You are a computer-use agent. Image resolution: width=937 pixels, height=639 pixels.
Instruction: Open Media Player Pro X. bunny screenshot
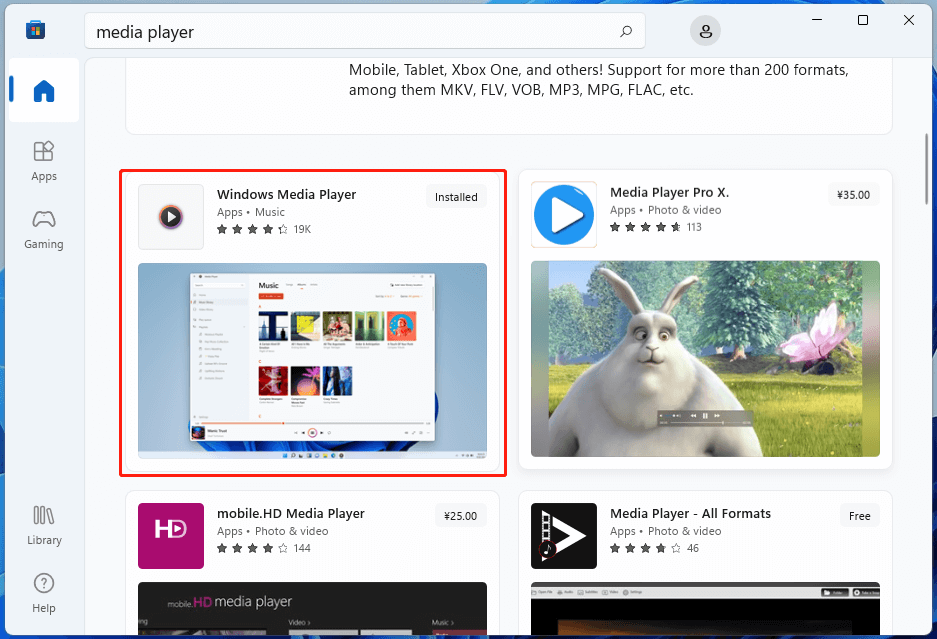(x=705, y=359)
